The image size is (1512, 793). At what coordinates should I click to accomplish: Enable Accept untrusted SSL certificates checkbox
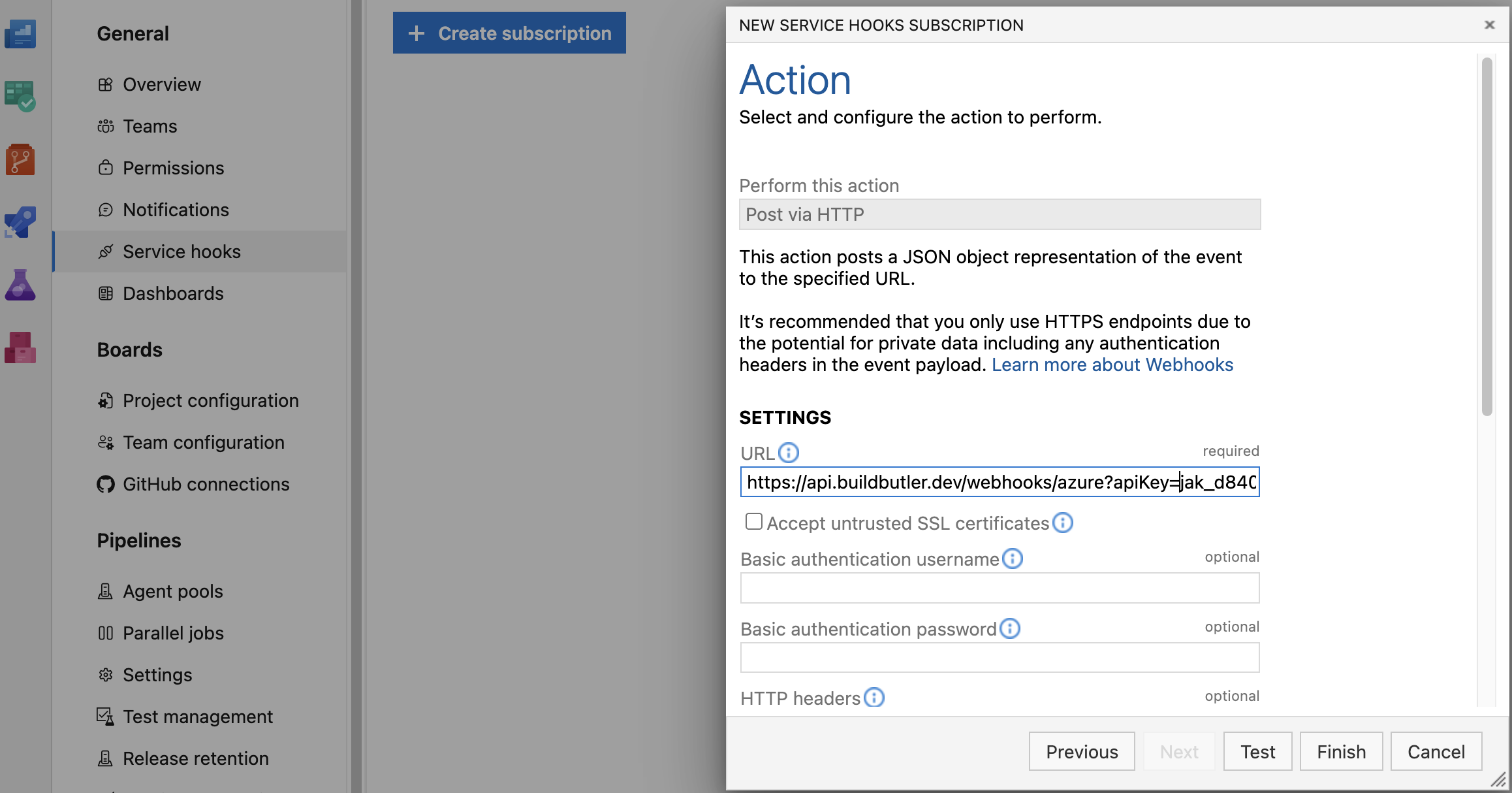[x=754, y=521]
